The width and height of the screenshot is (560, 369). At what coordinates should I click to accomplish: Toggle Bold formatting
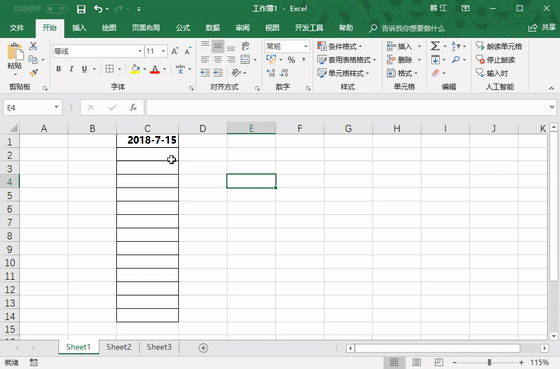(59, 69)
